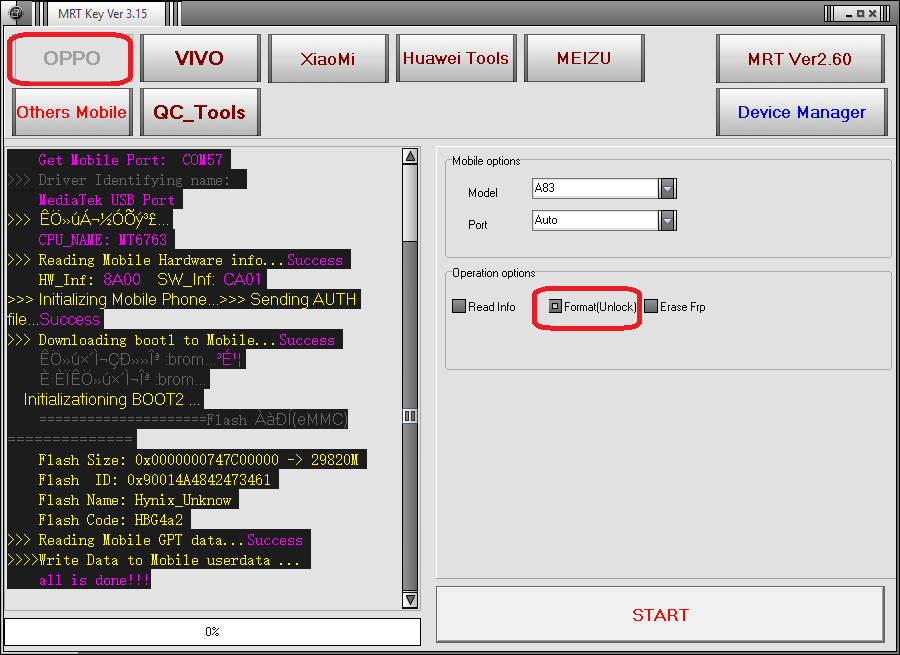Open the XiaoMi brand tools
The height and width of the screenshot is (655, 900).
click(x=328, y=58)
